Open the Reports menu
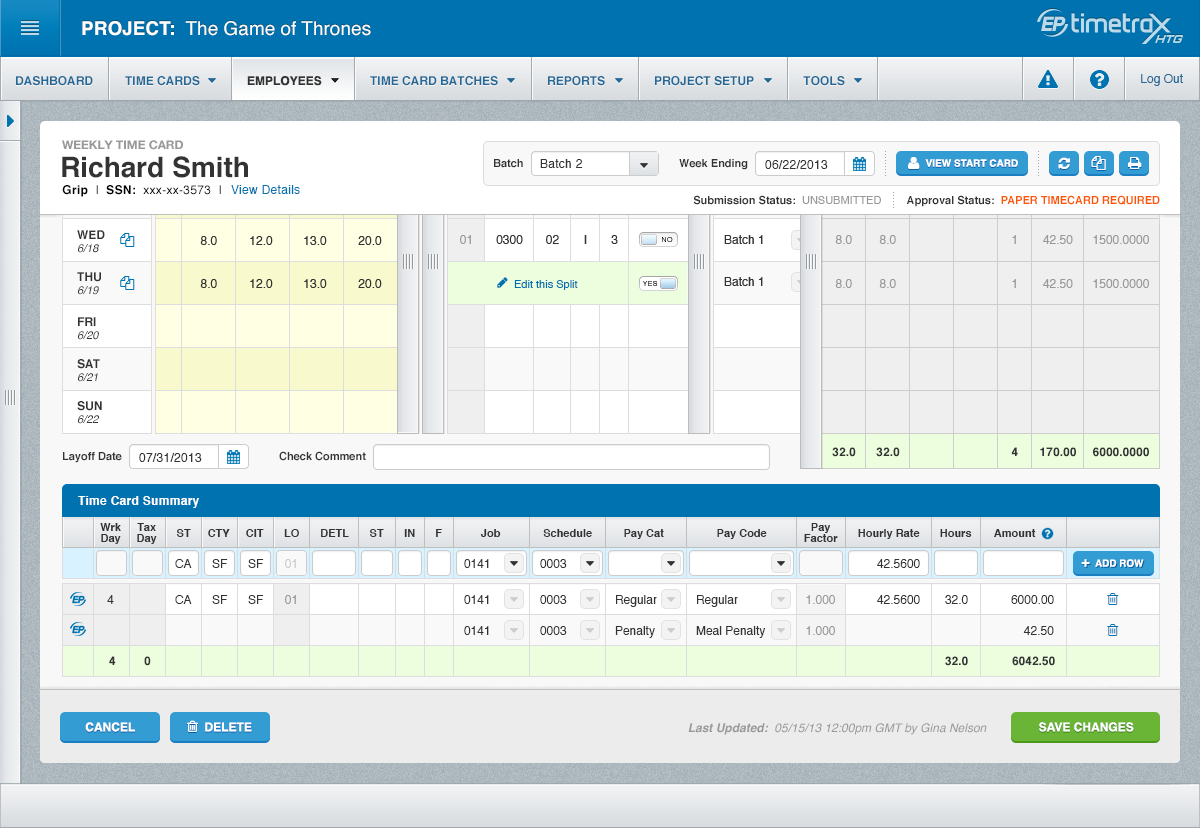 585,80
